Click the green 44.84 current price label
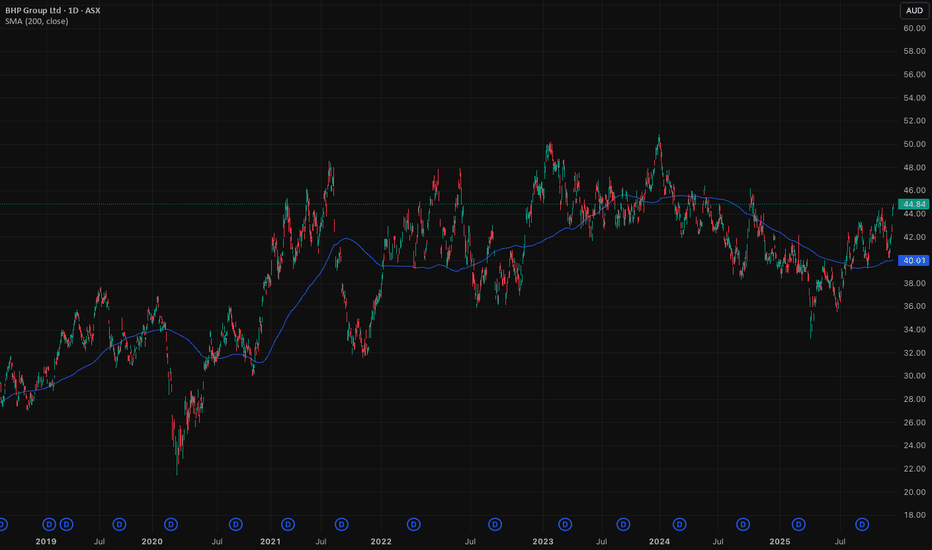This screenshot has height=550, width=932. pyautogui.click(x=914, y=204)
